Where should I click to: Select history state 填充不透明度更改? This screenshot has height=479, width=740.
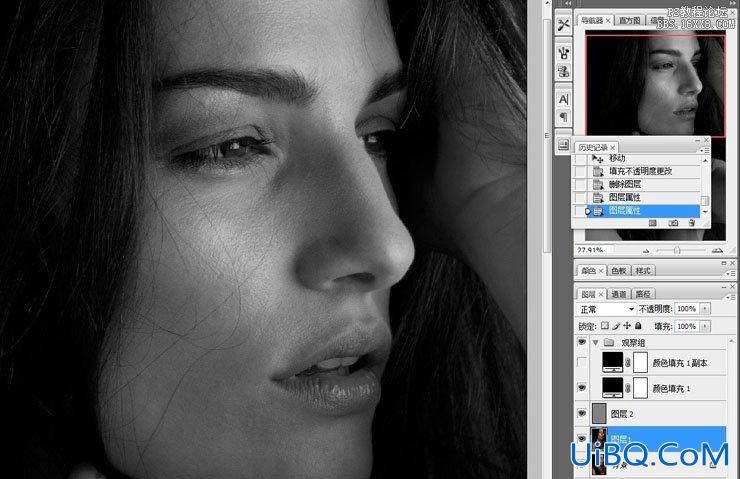point(644,171)
